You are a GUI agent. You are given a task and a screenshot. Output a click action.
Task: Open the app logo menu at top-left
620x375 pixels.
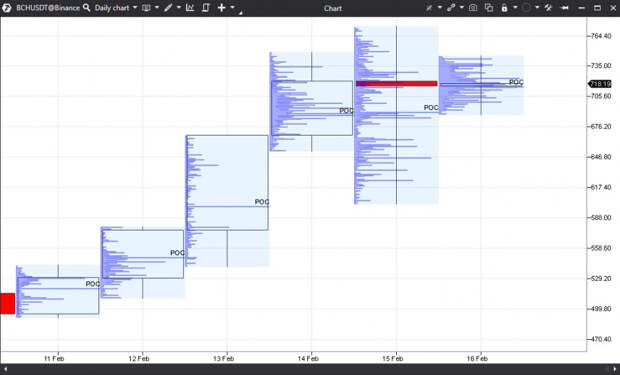click(x=7, y=8)
